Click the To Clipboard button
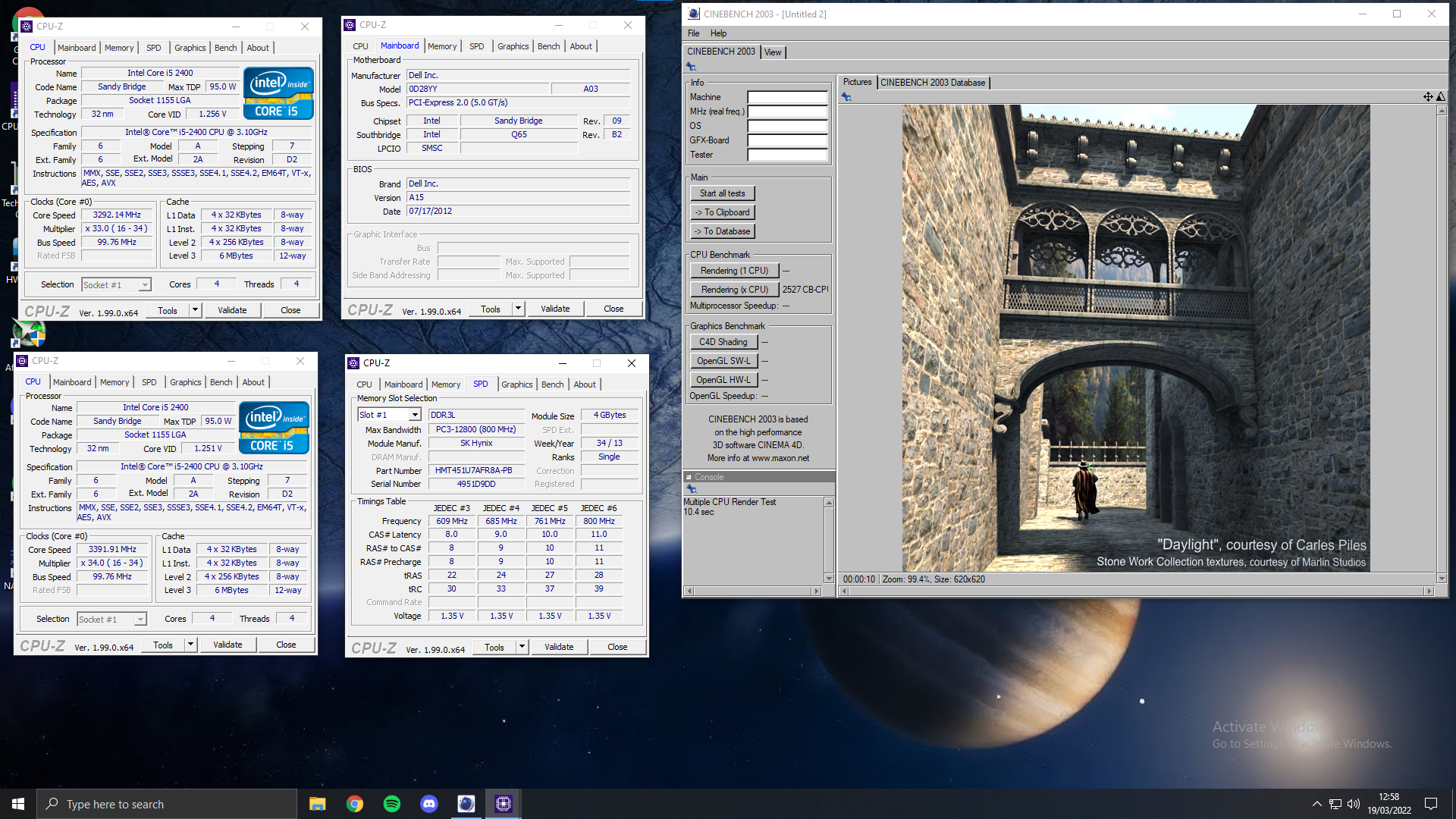This screenshot has height=819, width=1456. [722, 212]
